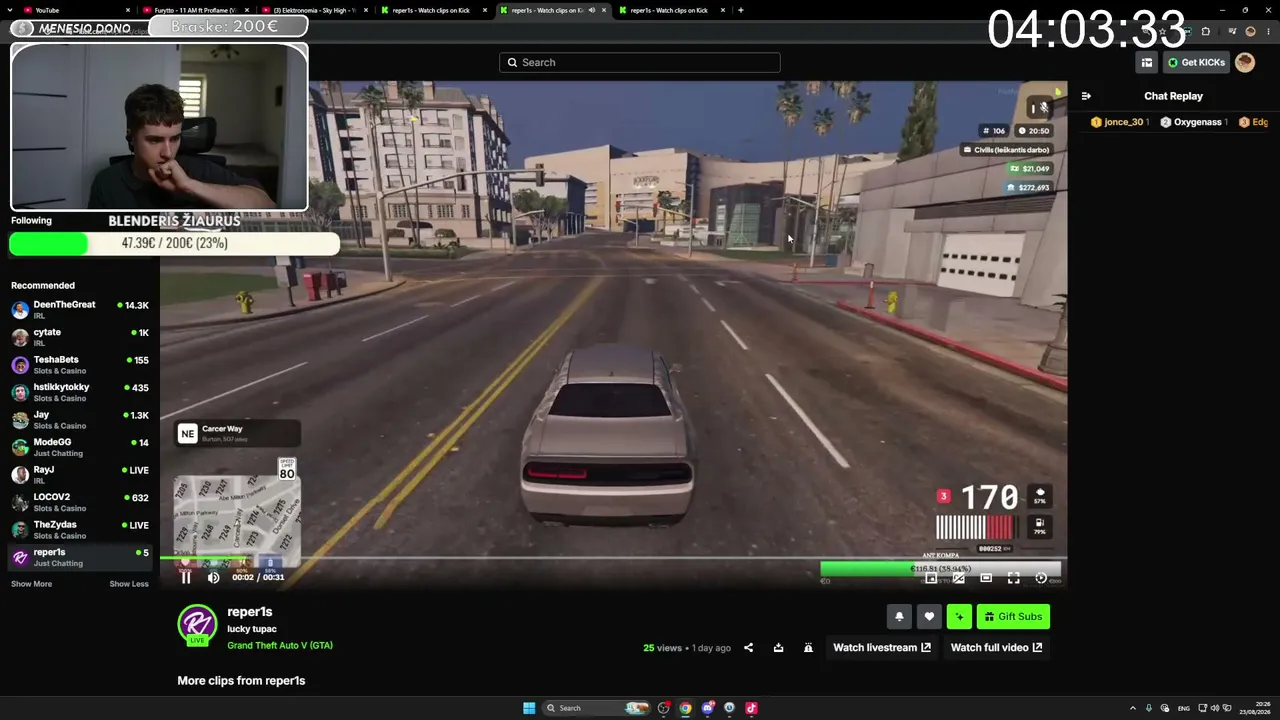1280x720 pixels.
Task: Open a new browser tab
Action: coord(740,10)
